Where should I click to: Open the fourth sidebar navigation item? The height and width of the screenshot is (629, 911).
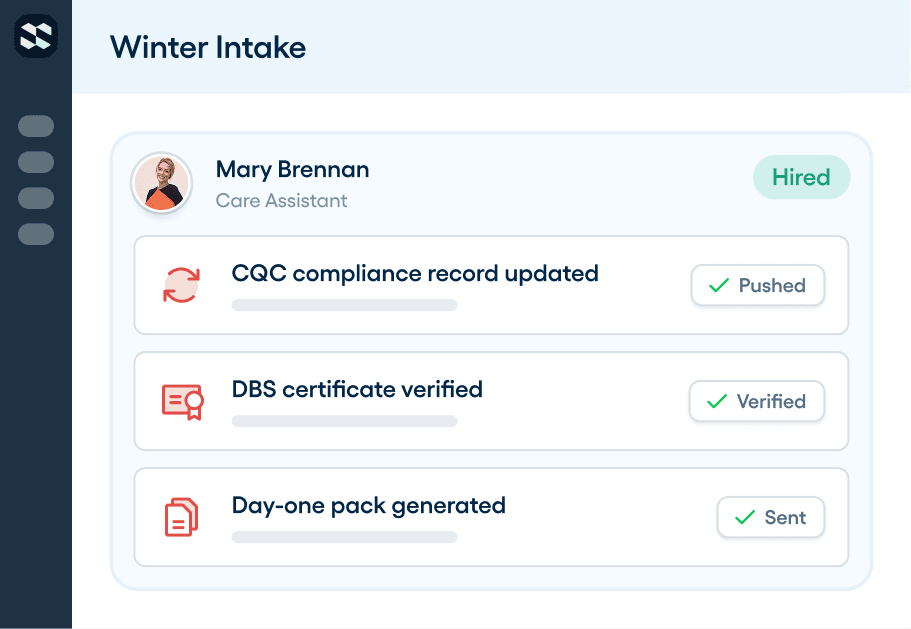[x=36, y=234]
